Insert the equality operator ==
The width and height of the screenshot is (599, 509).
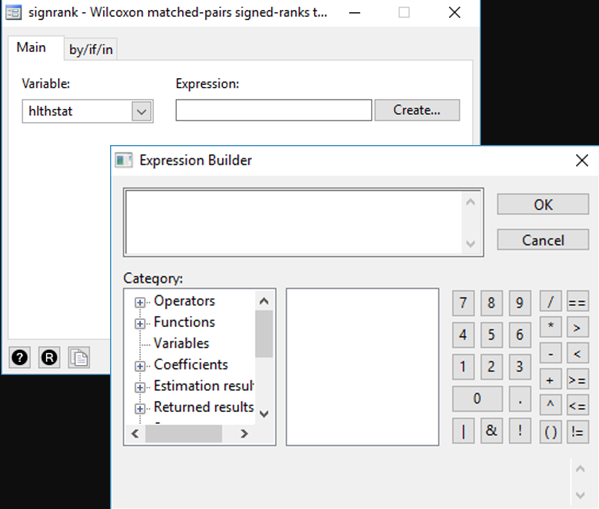(578, 301)
